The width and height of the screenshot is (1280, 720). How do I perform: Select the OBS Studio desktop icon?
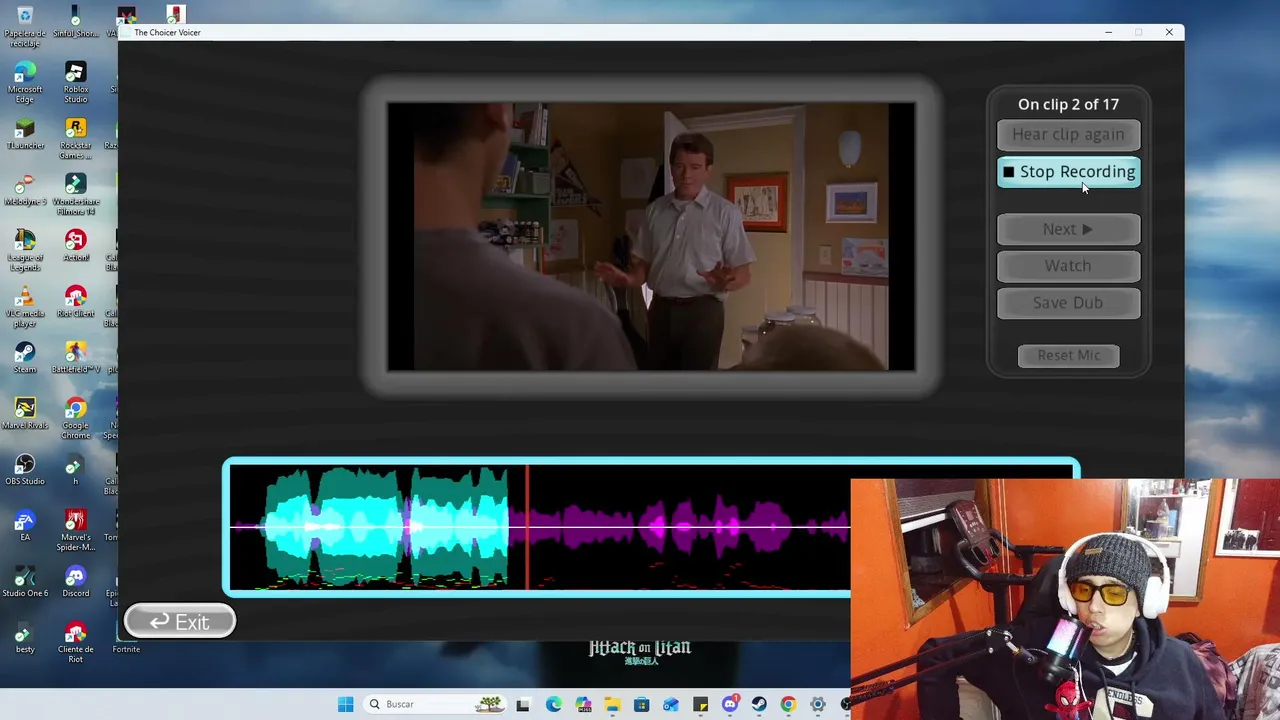click(x=25, y=470)
